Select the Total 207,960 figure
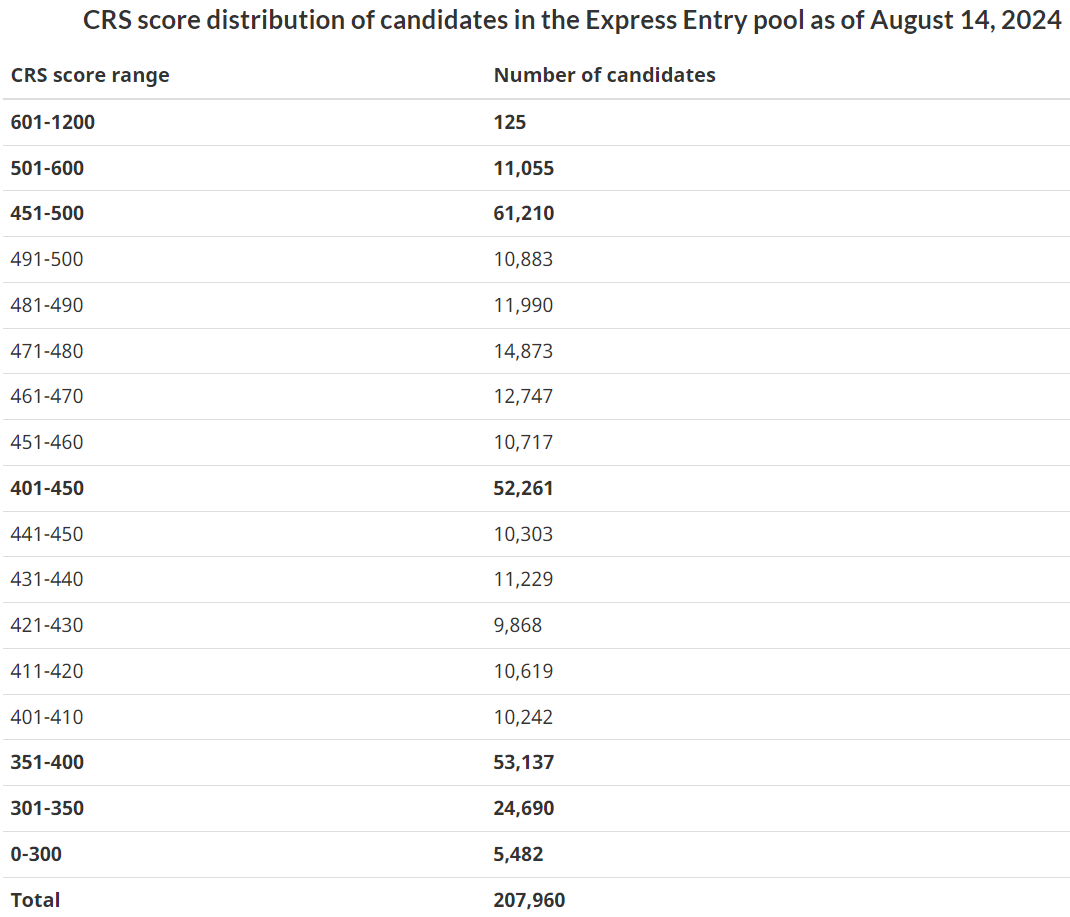The height and width of the screenshot is (917, 1070). 529,900
